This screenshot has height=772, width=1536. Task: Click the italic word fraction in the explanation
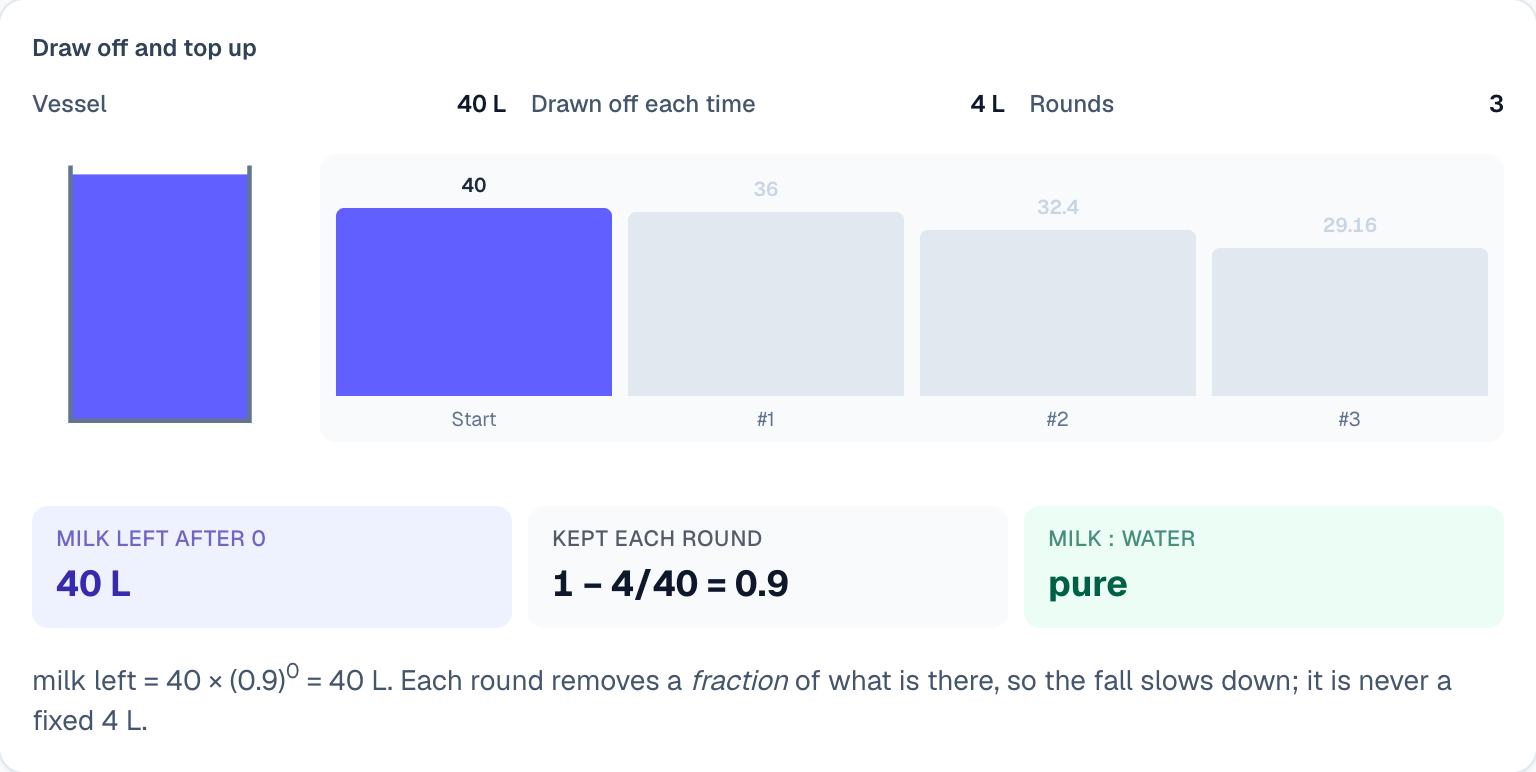[x=741, y=682]
